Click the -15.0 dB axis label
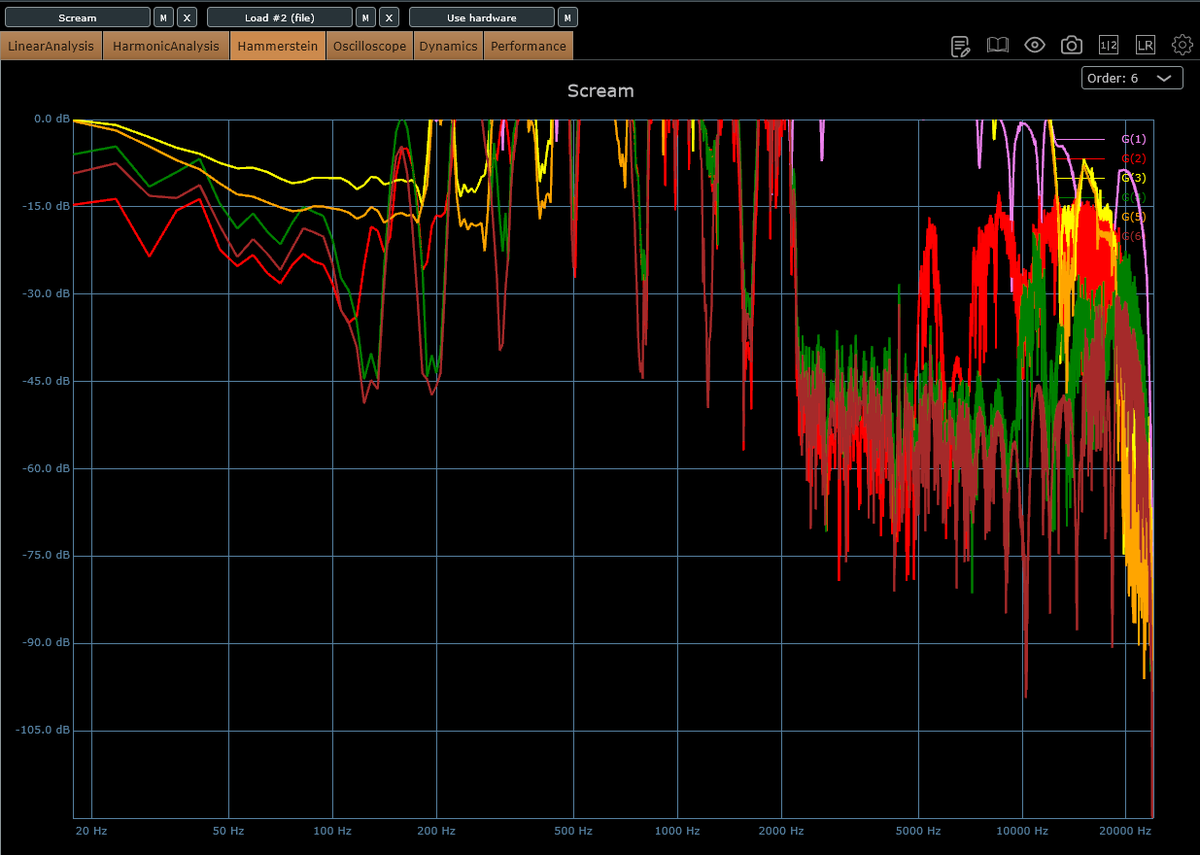The image size is (1200, 855). point(46,206)
